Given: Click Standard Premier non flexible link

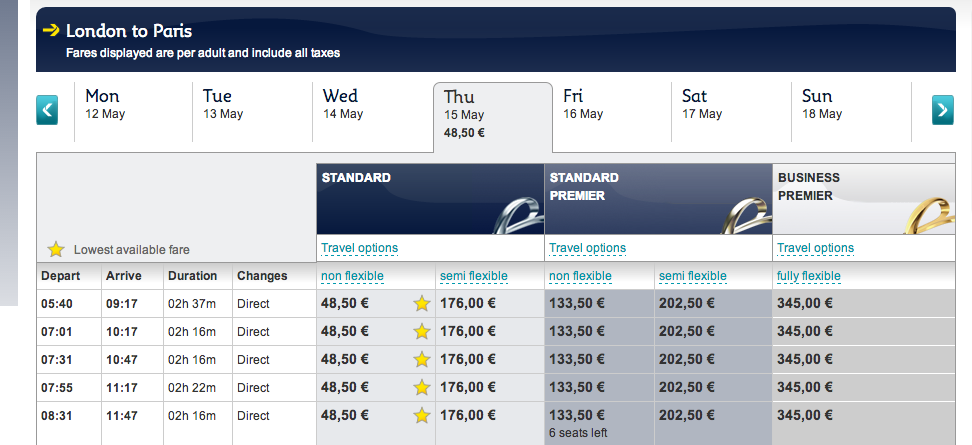Looking at the screenshot, I should 580,276.
